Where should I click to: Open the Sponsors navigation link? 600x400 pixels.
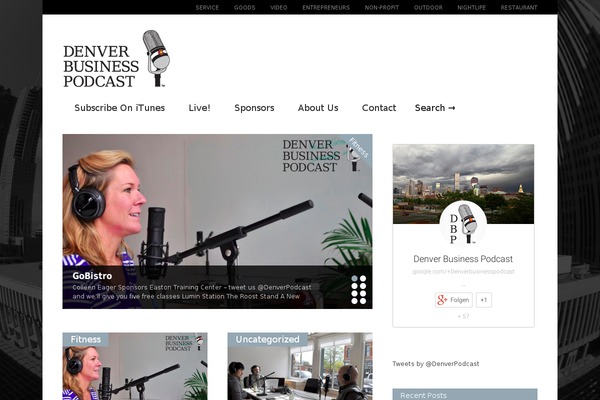(x=254, y=108)
